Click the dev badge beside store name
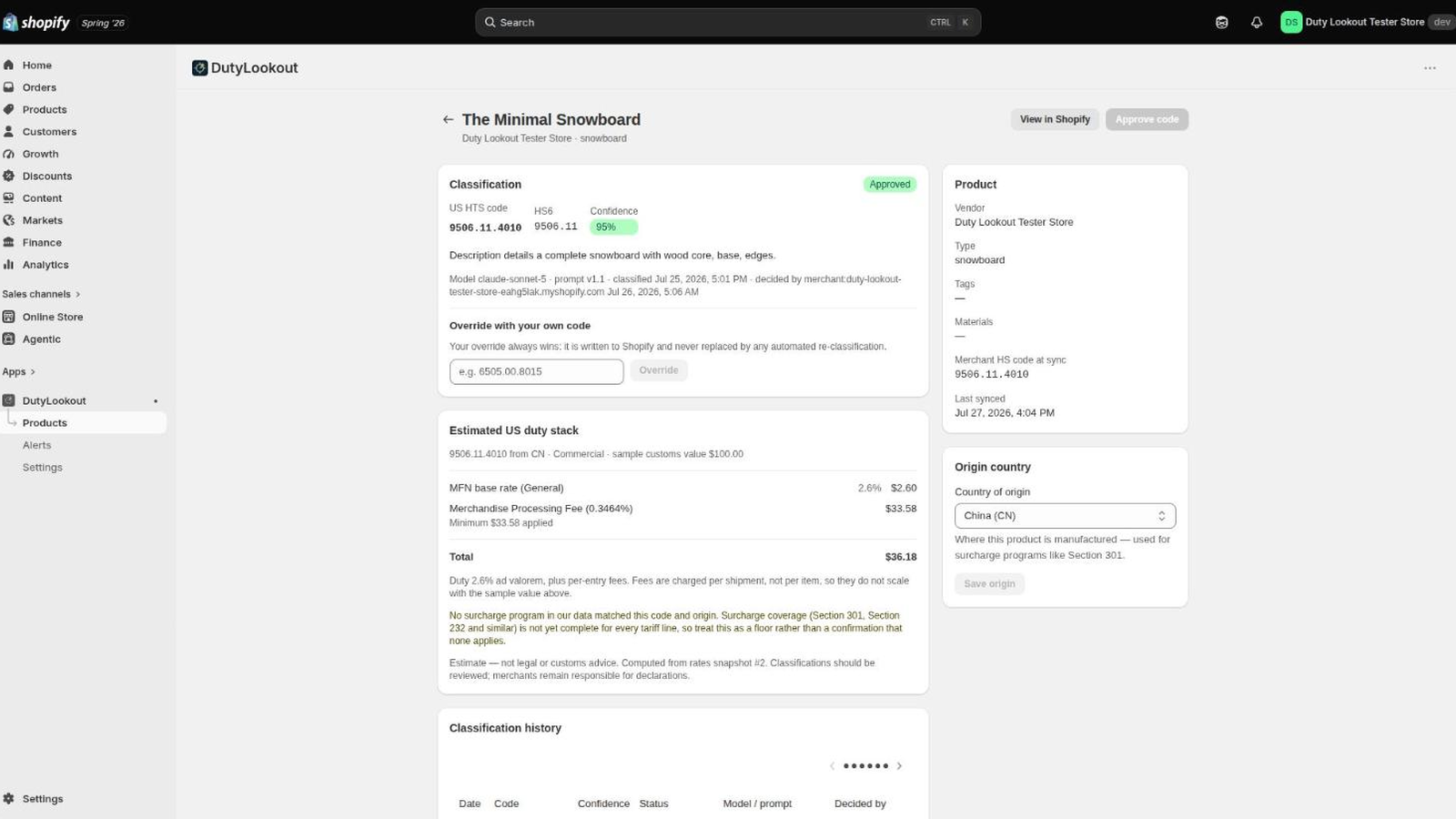This screenshot has width=1456, height=819. pos(1441,23)
